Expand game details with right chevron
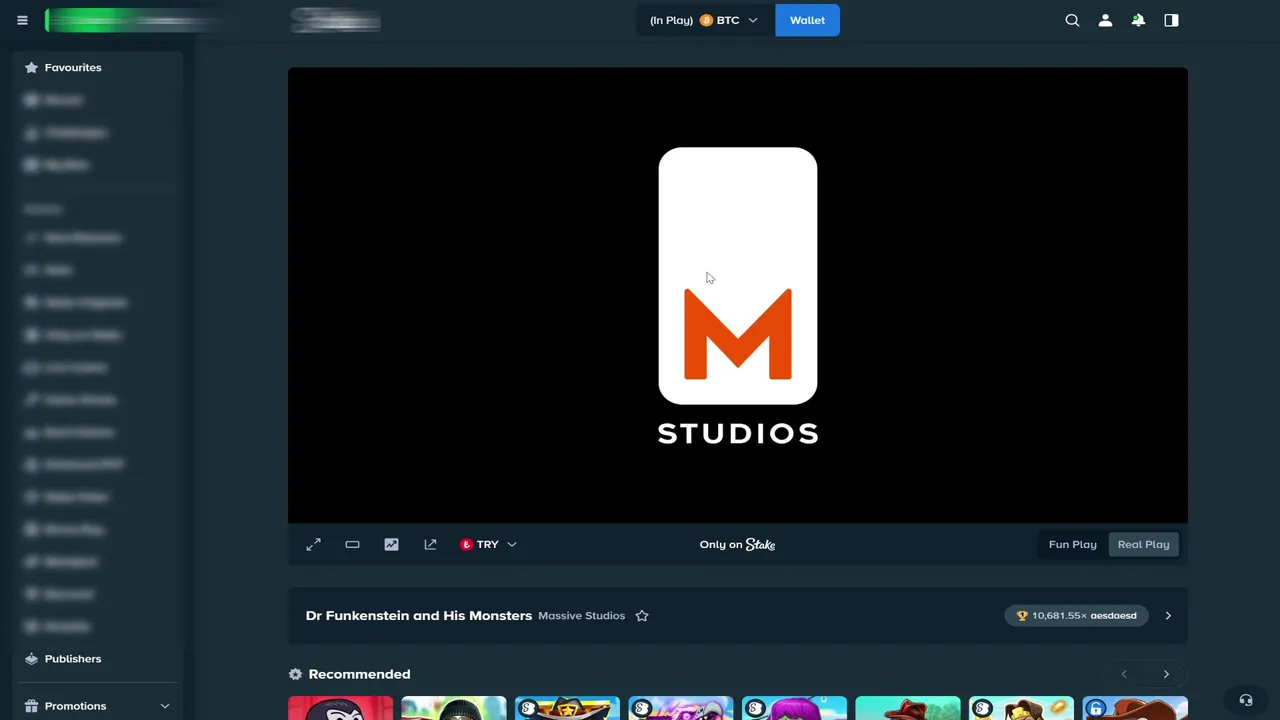The width and height of the screenshot is (1280, 720). 1168,616
